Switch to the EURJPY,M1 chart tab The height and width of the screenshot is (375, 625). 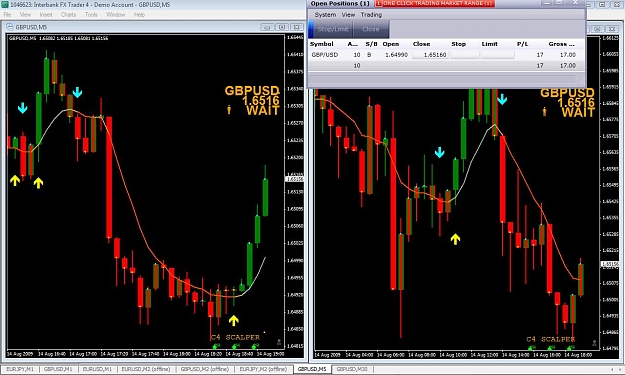20,369
